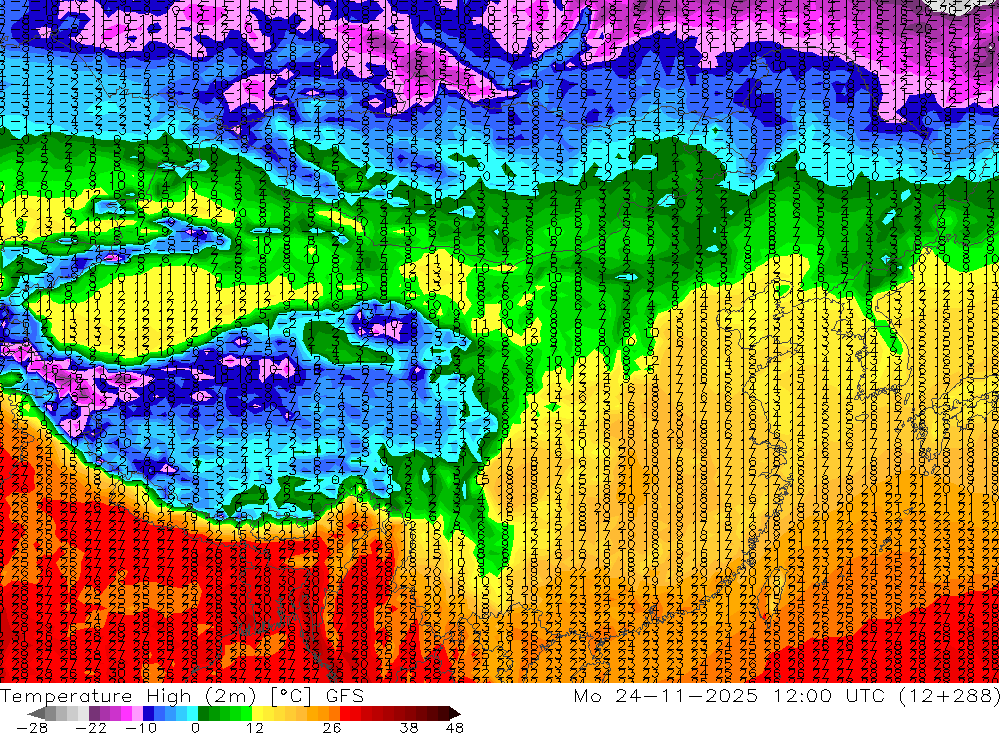The image size is (1000, 733).
Task: Click the -22 value on the color scale
Action: (91, 728)
